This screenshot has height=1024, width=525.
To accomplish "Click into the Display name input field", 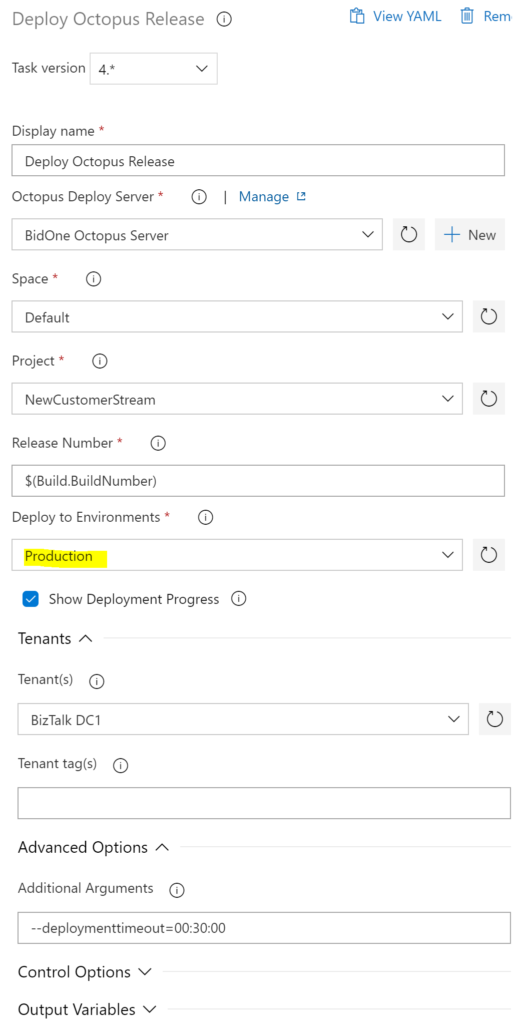I will click(258, 161).
